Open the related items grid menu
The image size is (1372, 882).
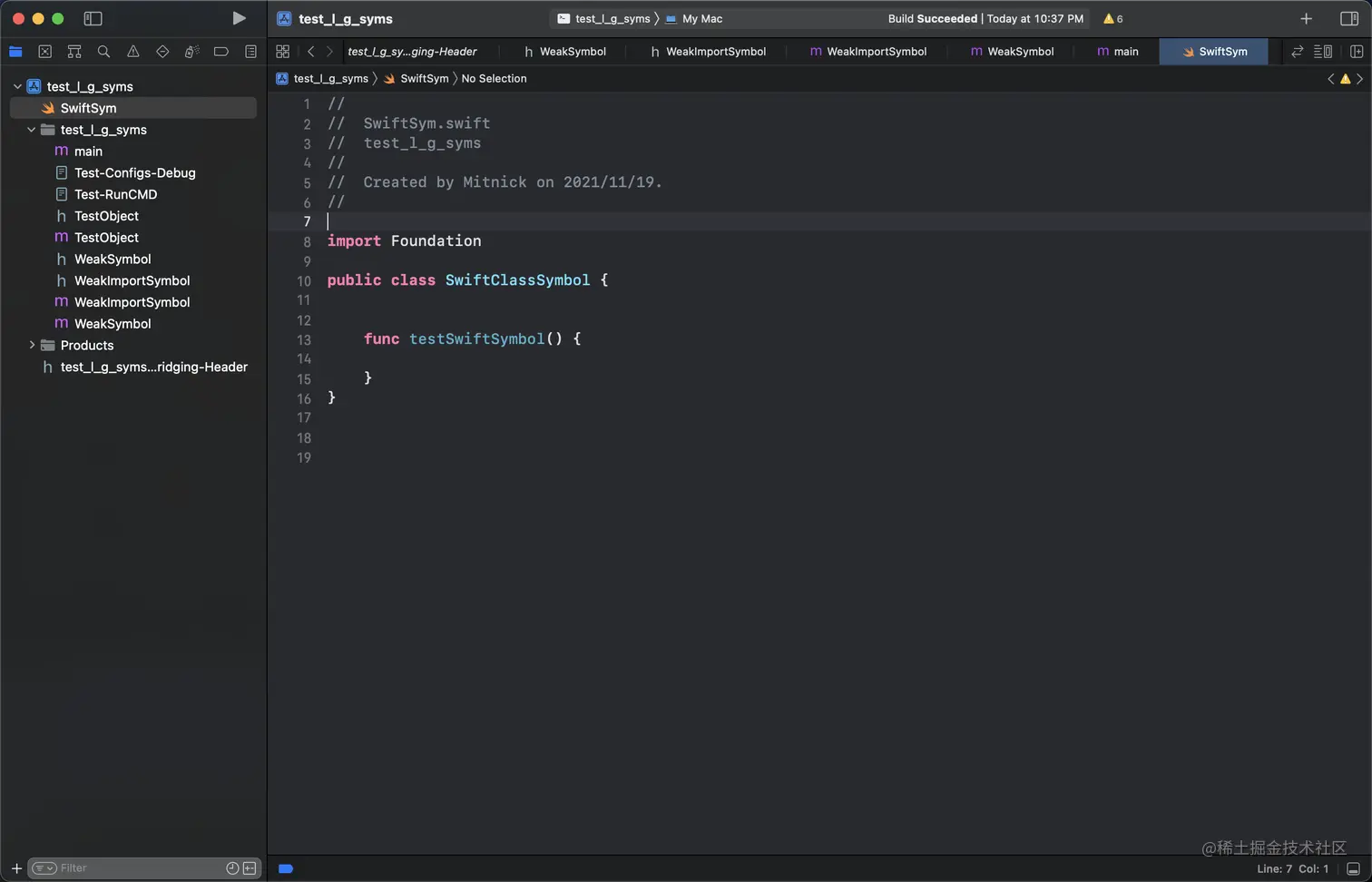pyautogui.click(x=282, y=52)
